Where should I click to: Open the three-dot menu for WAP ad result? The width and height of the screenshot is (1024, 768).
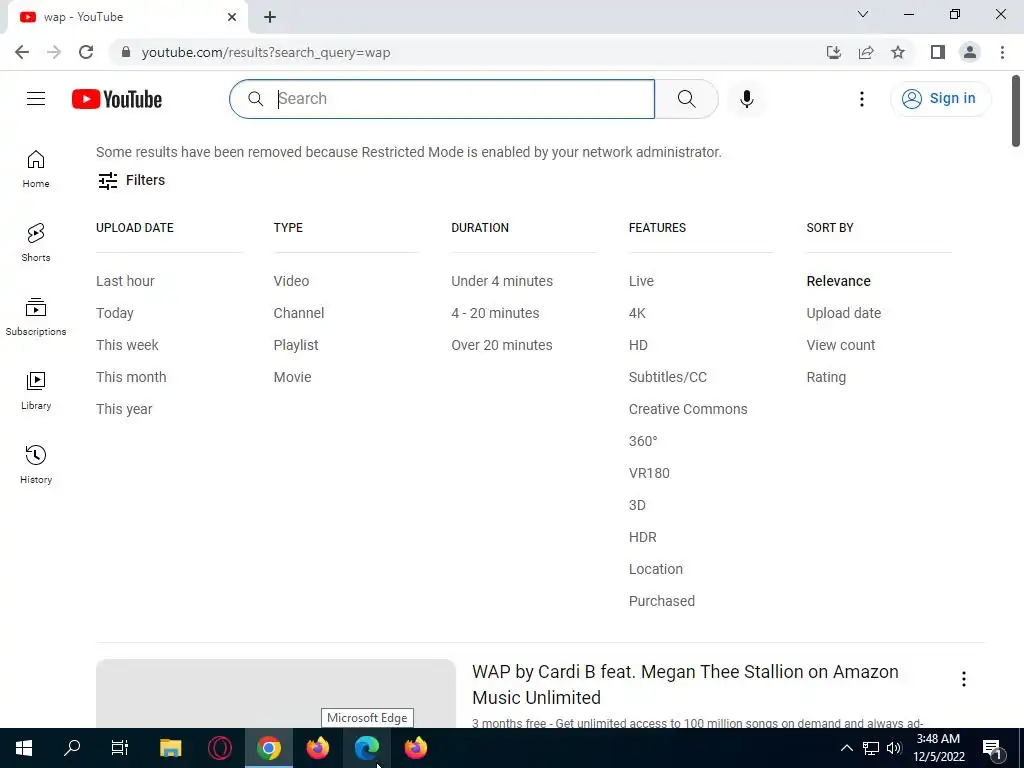[963, 679]
